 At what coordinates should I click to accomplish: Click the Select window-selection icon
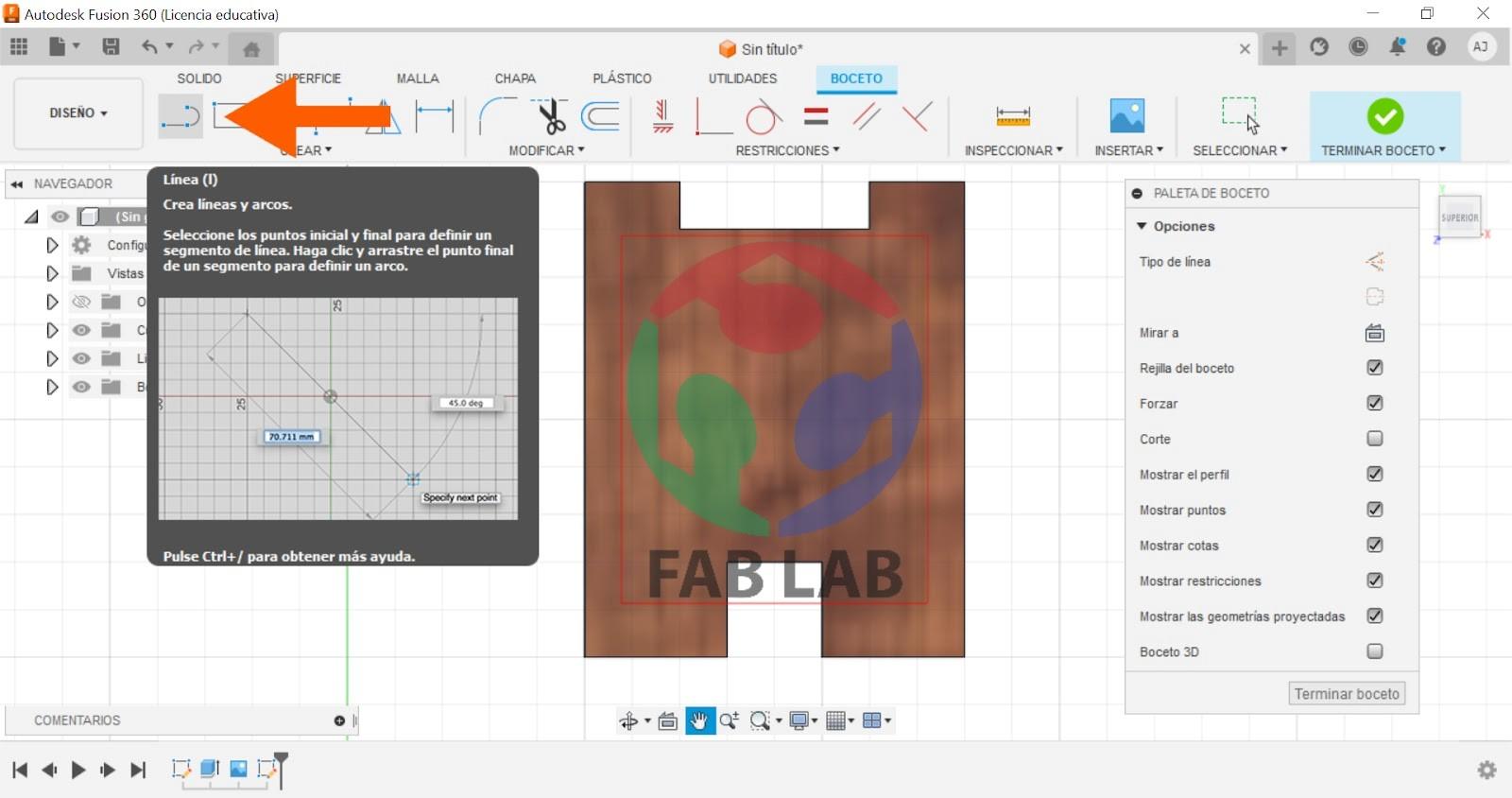(1240, 115)
